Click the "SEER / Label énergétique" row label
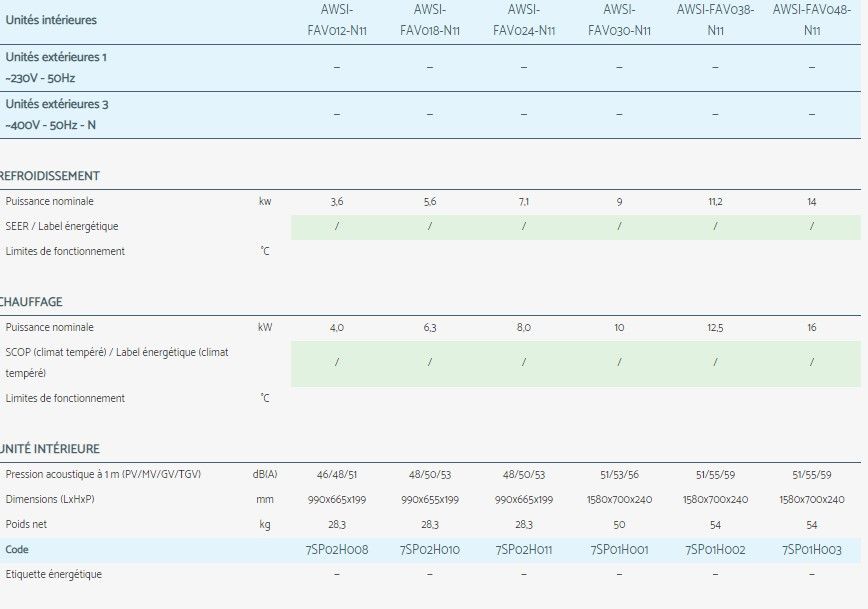The height and width of the screenshot is (609, 868). [62, 227]
